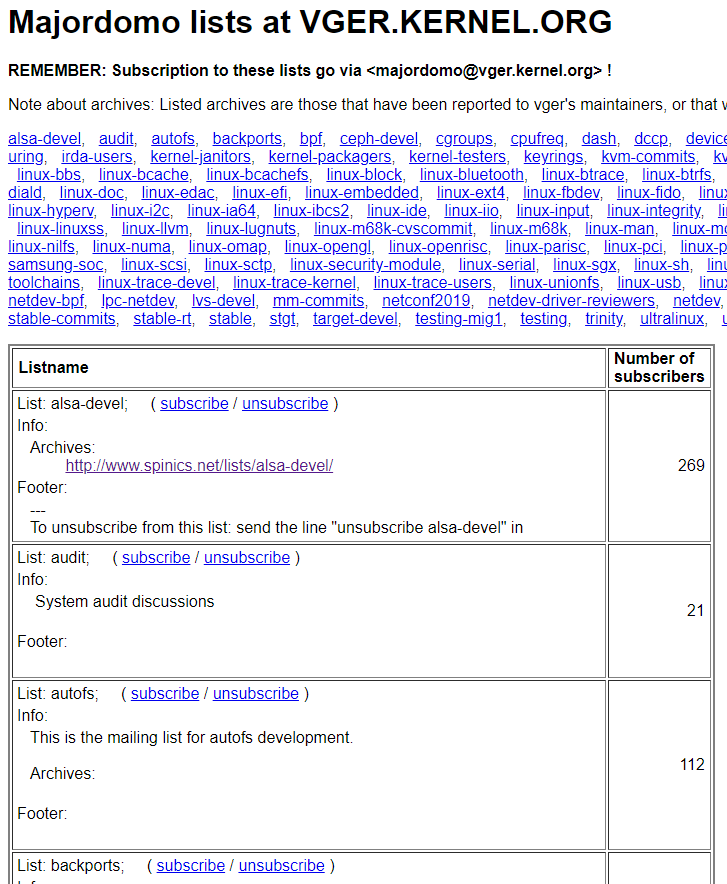Open the linux-llvm link
Screen dimensions: 727x884
(155, 229)
